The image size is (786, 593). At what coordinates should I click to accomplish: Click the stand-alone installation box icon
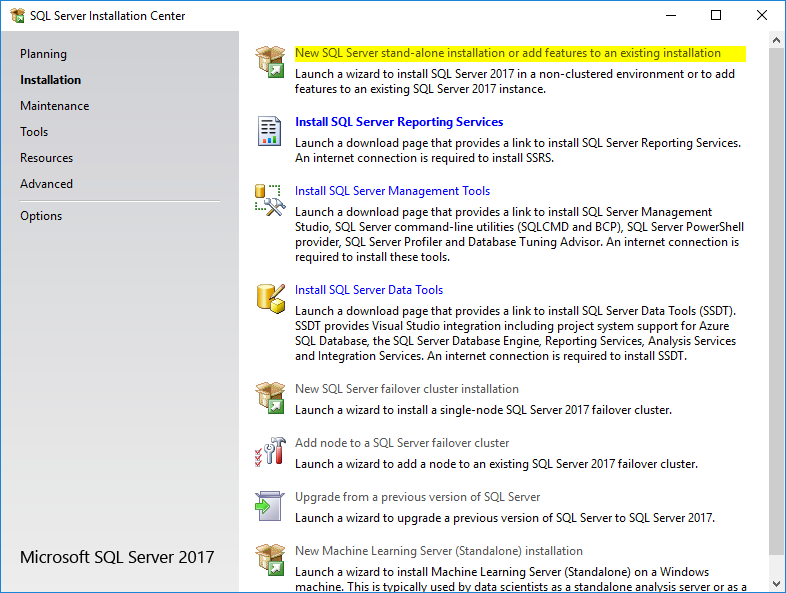pyautogui.click(x=270, y=62)
